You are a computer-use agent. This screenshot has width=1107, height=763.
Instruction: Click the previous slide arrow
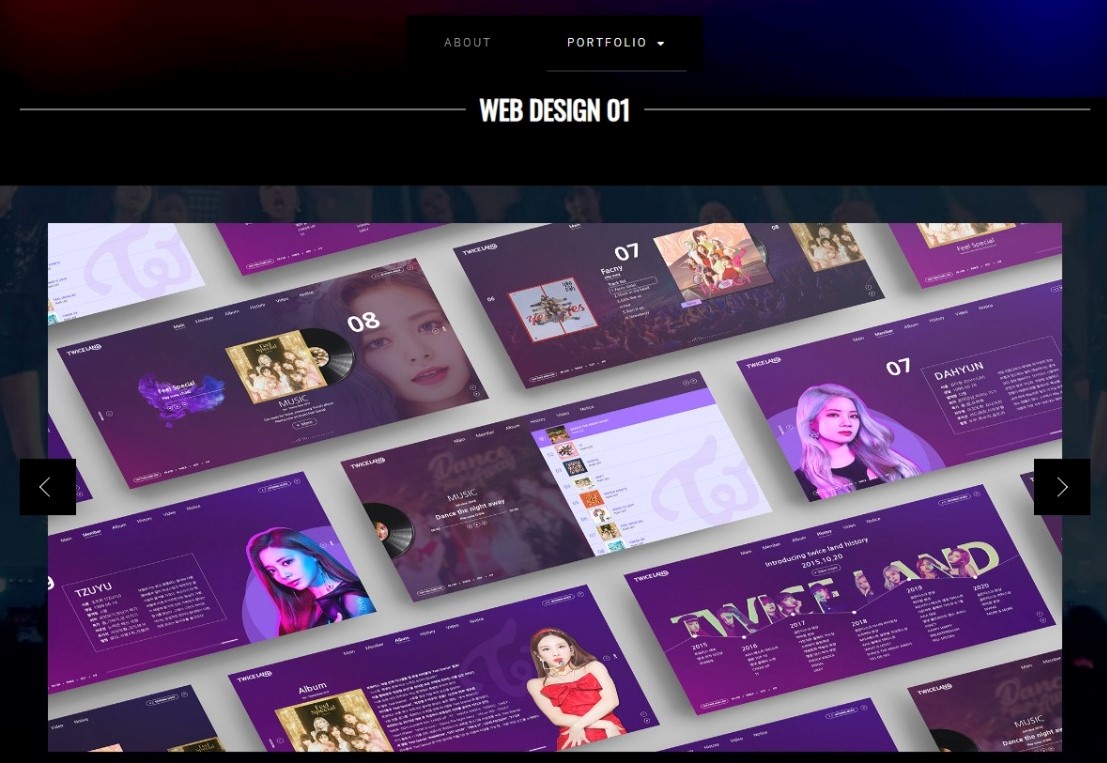click(47, 487)
